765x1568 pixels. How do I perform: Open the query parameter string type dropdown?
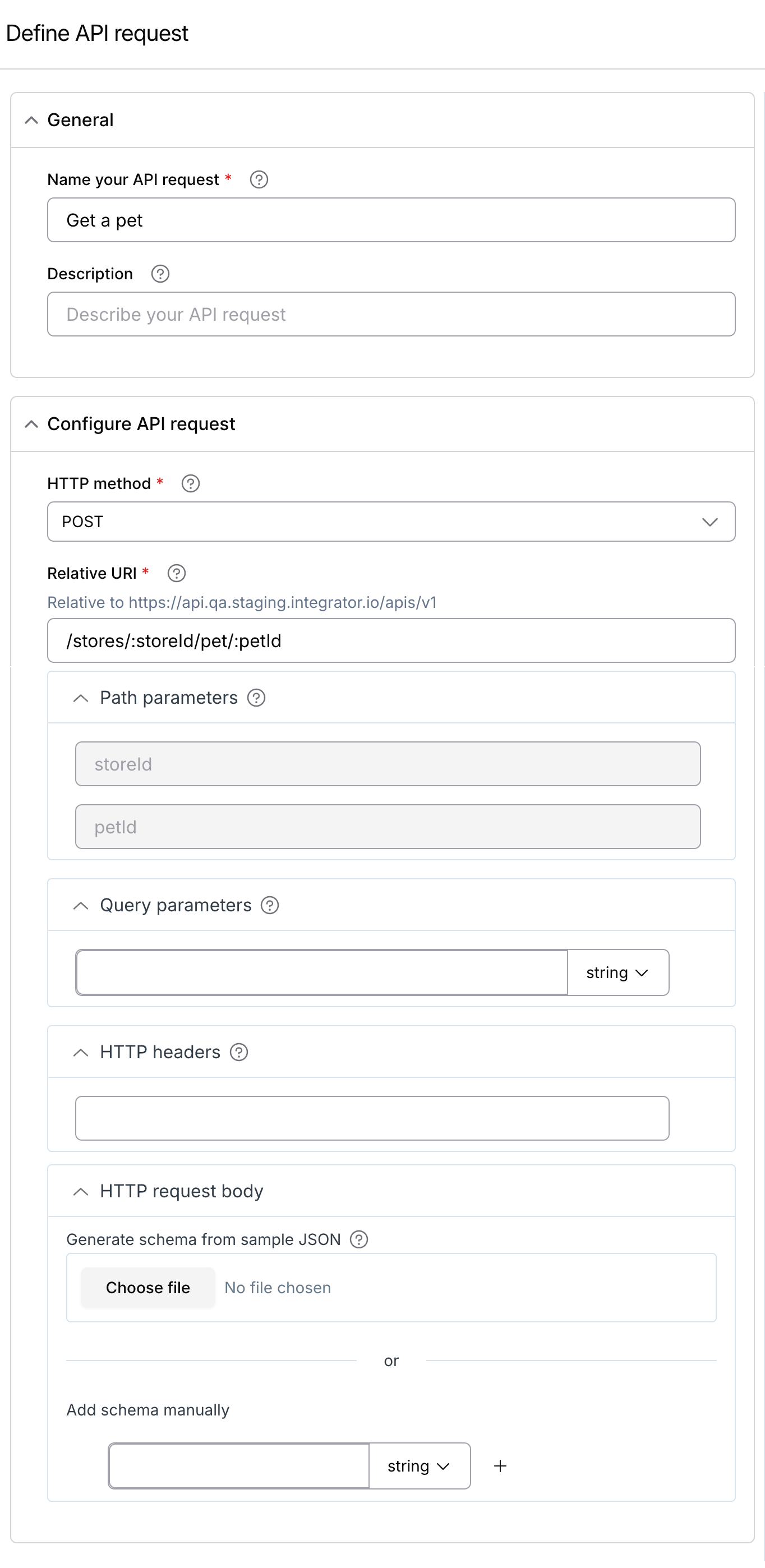tap(617, 972)
